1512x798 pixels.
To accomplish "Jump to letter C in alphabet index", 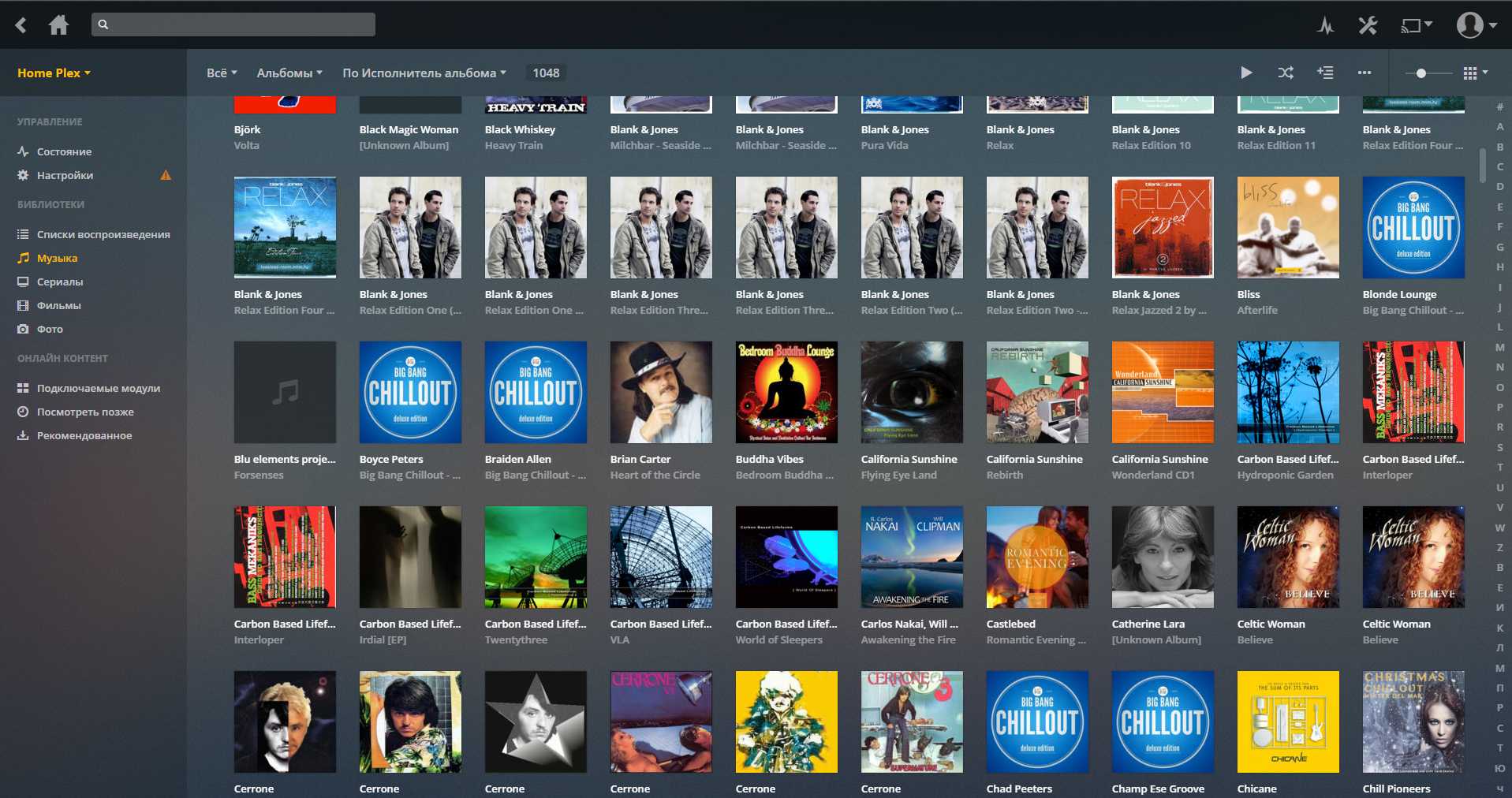I will (x=1499, y=166).
